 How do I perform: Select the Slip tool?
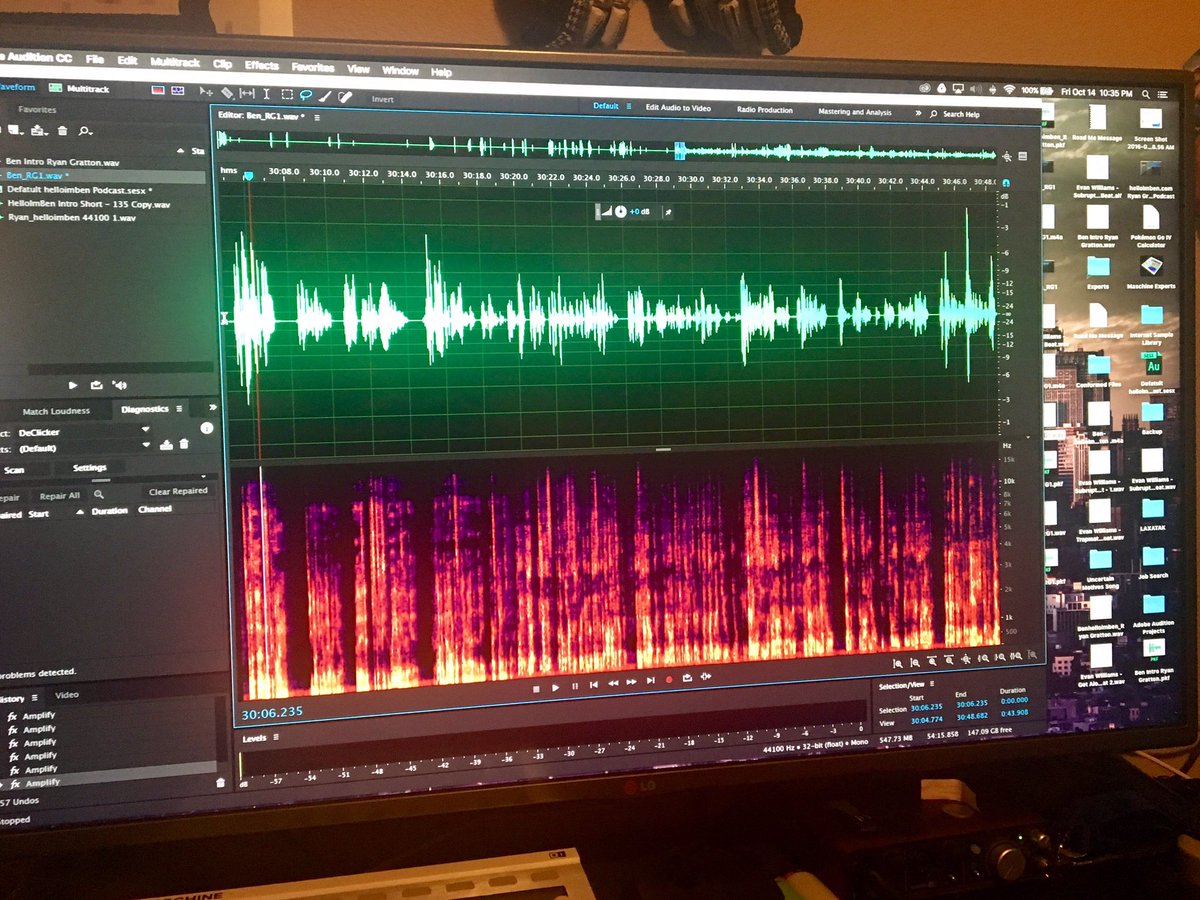pos(247,93)
